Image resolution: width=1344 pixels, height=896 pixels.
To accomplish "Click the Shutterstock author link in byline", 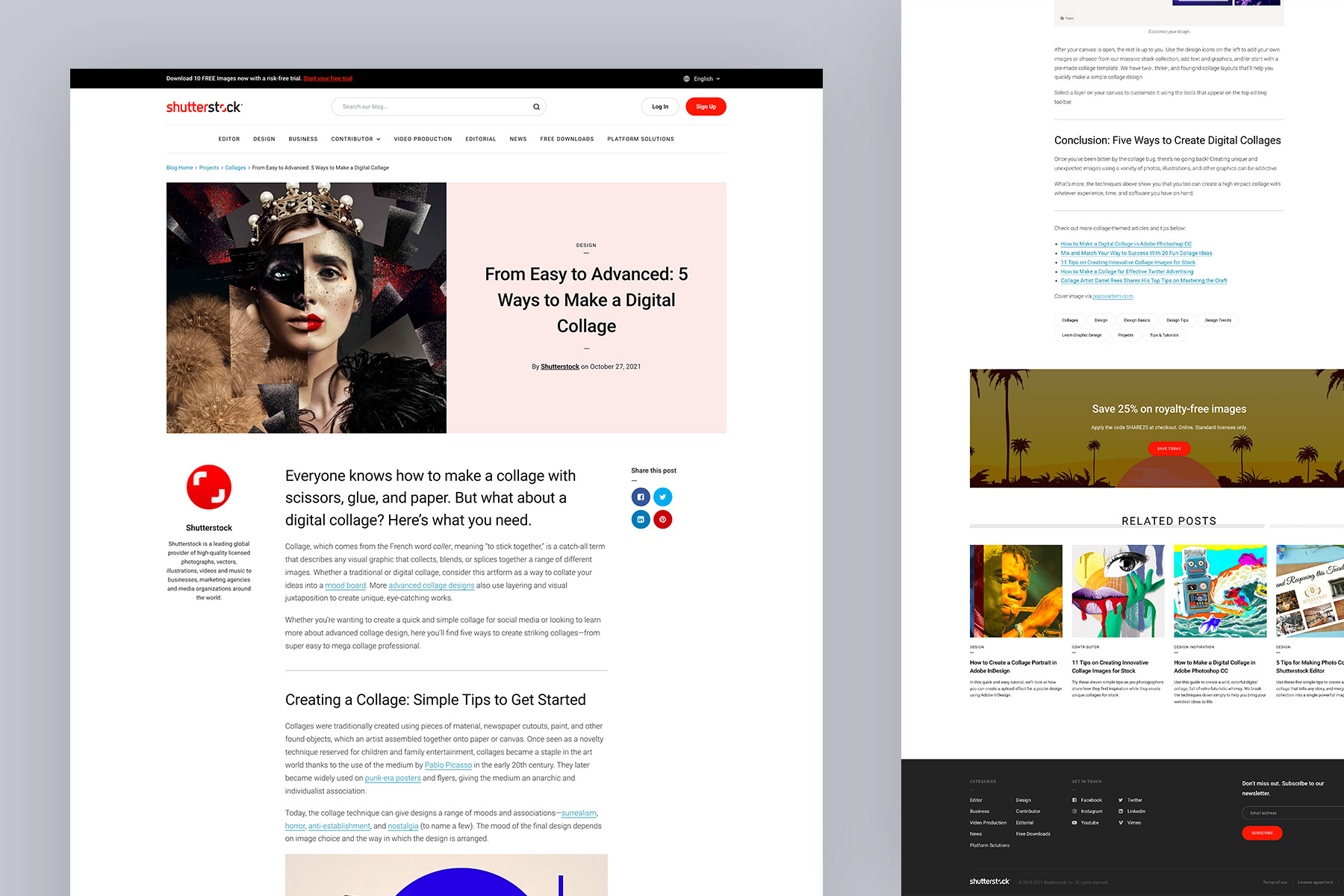I will point(560,367).
